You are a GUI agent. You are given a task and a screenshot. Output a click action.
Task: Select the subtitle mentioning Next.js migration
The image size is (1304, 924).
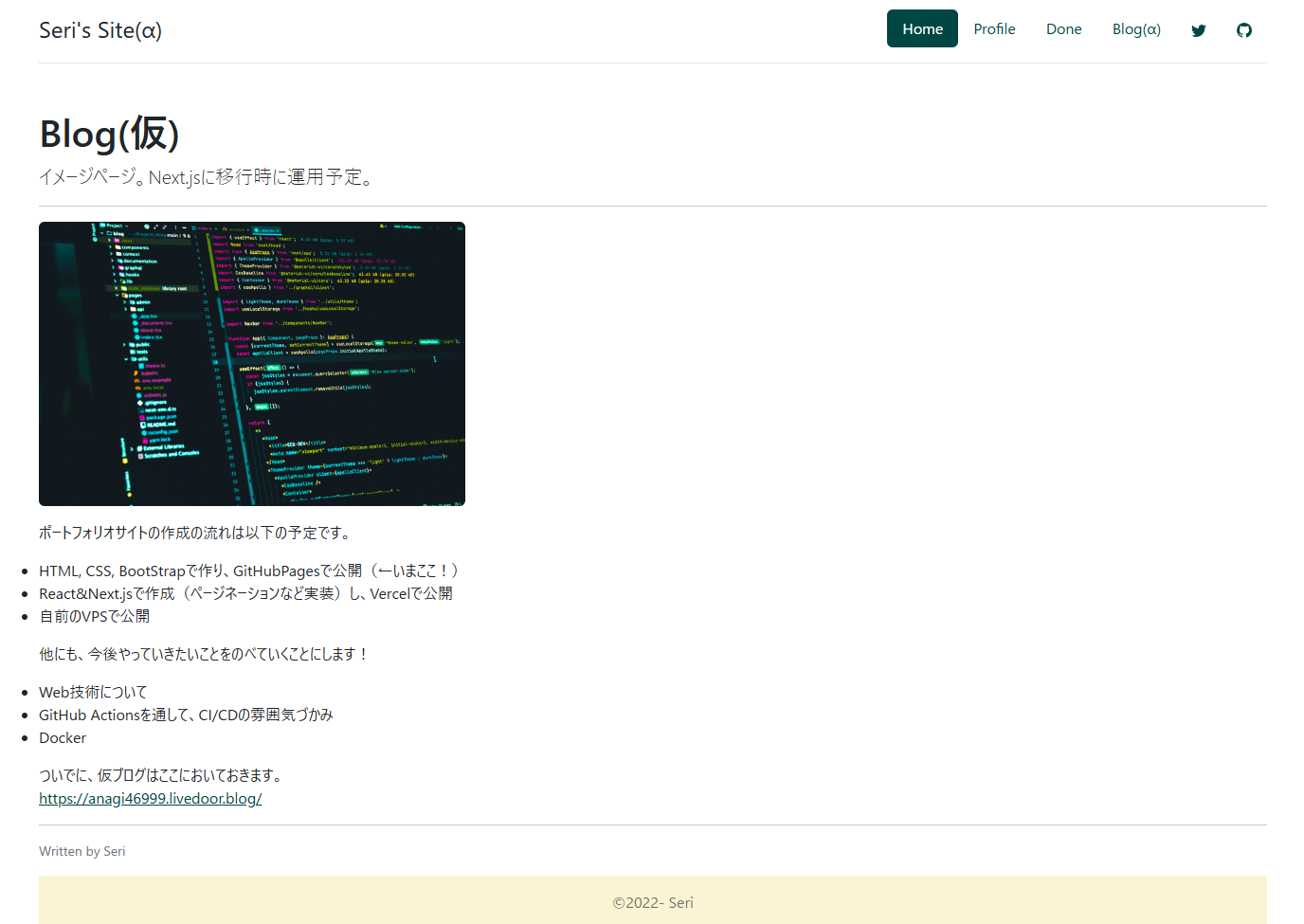[x=208, y=177]
